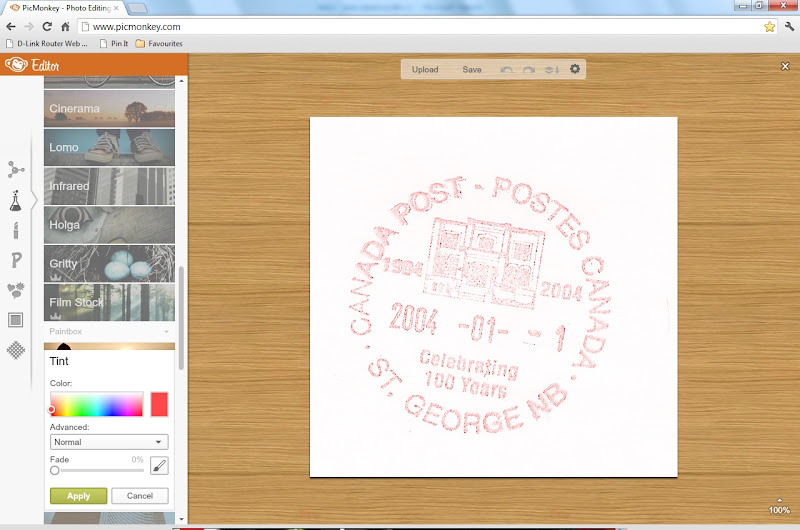Click the layers flatten icon in toolbar
This screenshot has height=530, width=800.
pos(552,69)
